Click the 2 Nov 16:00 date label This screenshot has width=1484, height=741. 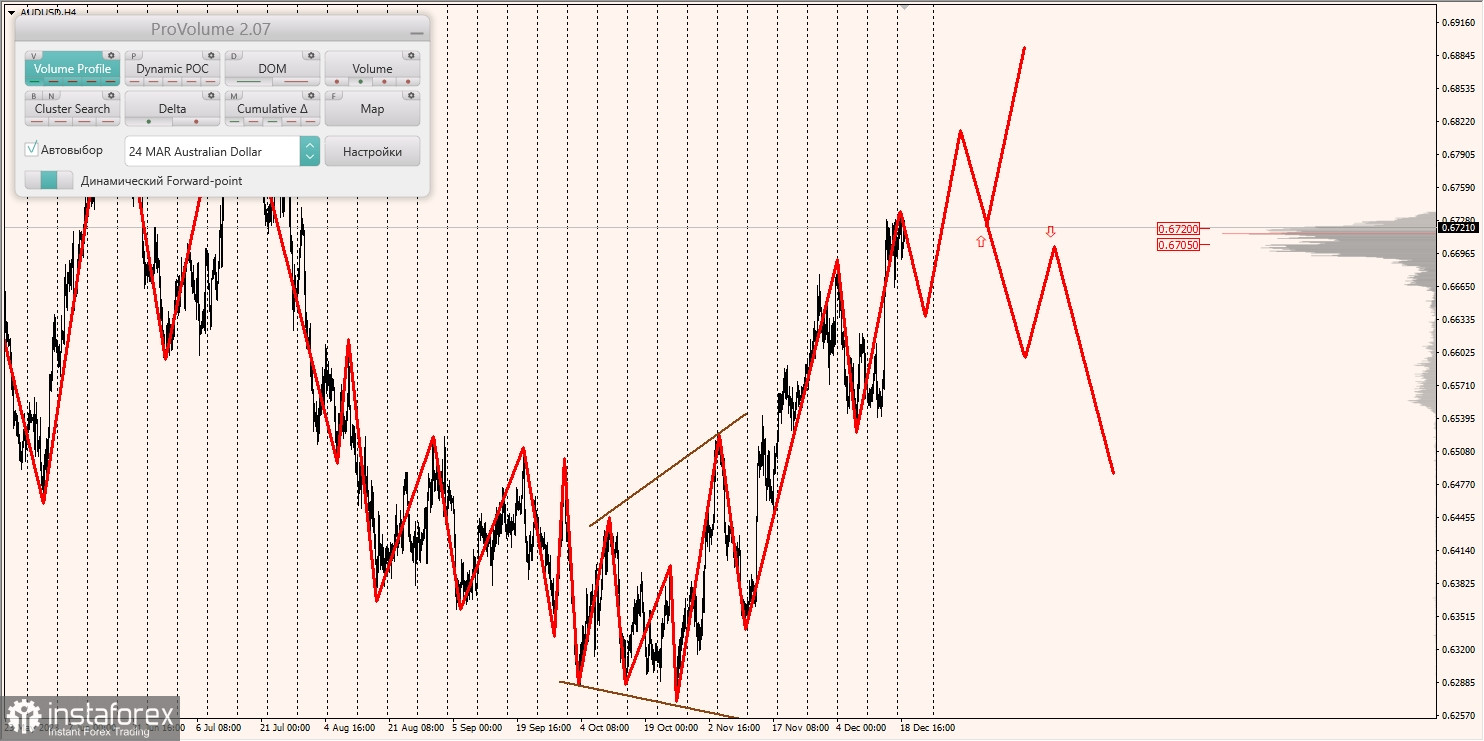[734, 728]
